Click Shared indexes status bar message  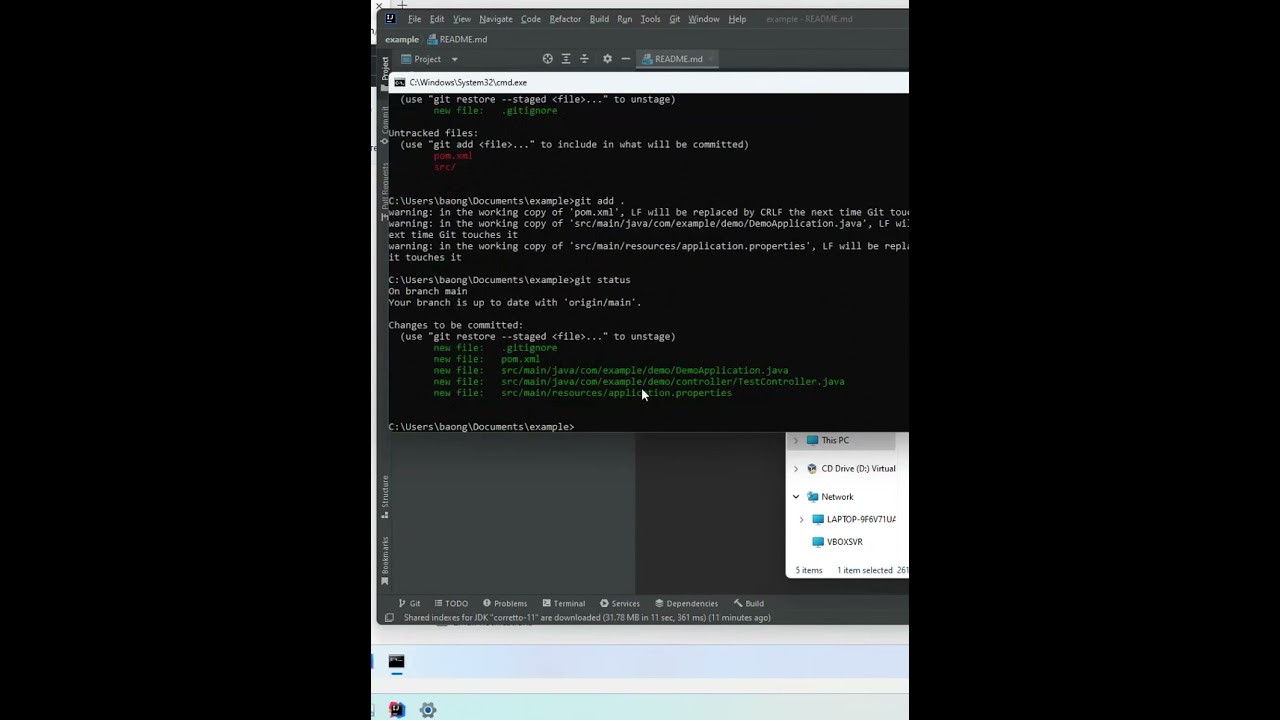coord(587,618)
